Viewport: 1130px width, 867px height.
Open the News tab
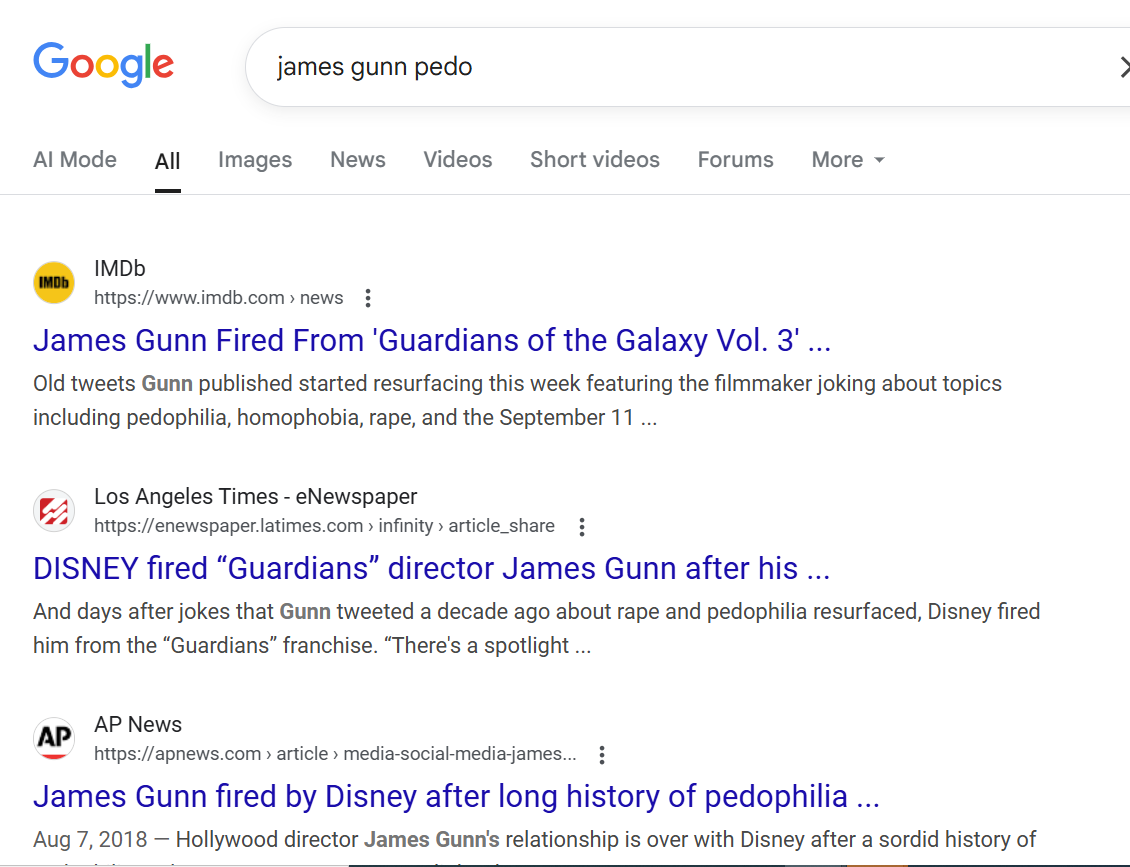[x=357, y=159]
